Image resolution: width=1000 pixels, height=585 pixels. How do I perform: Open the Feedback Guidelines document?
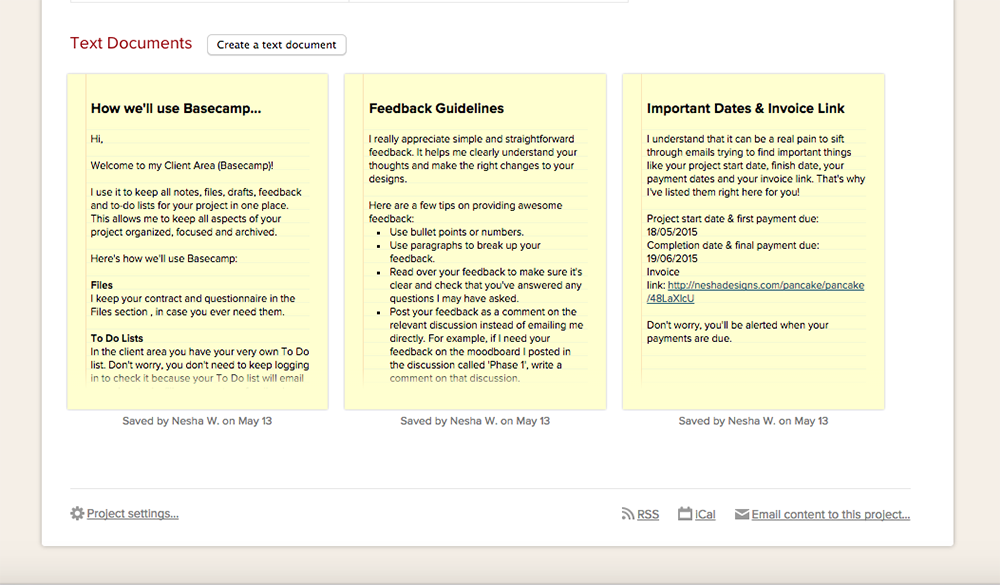click(x=475, y=241)
